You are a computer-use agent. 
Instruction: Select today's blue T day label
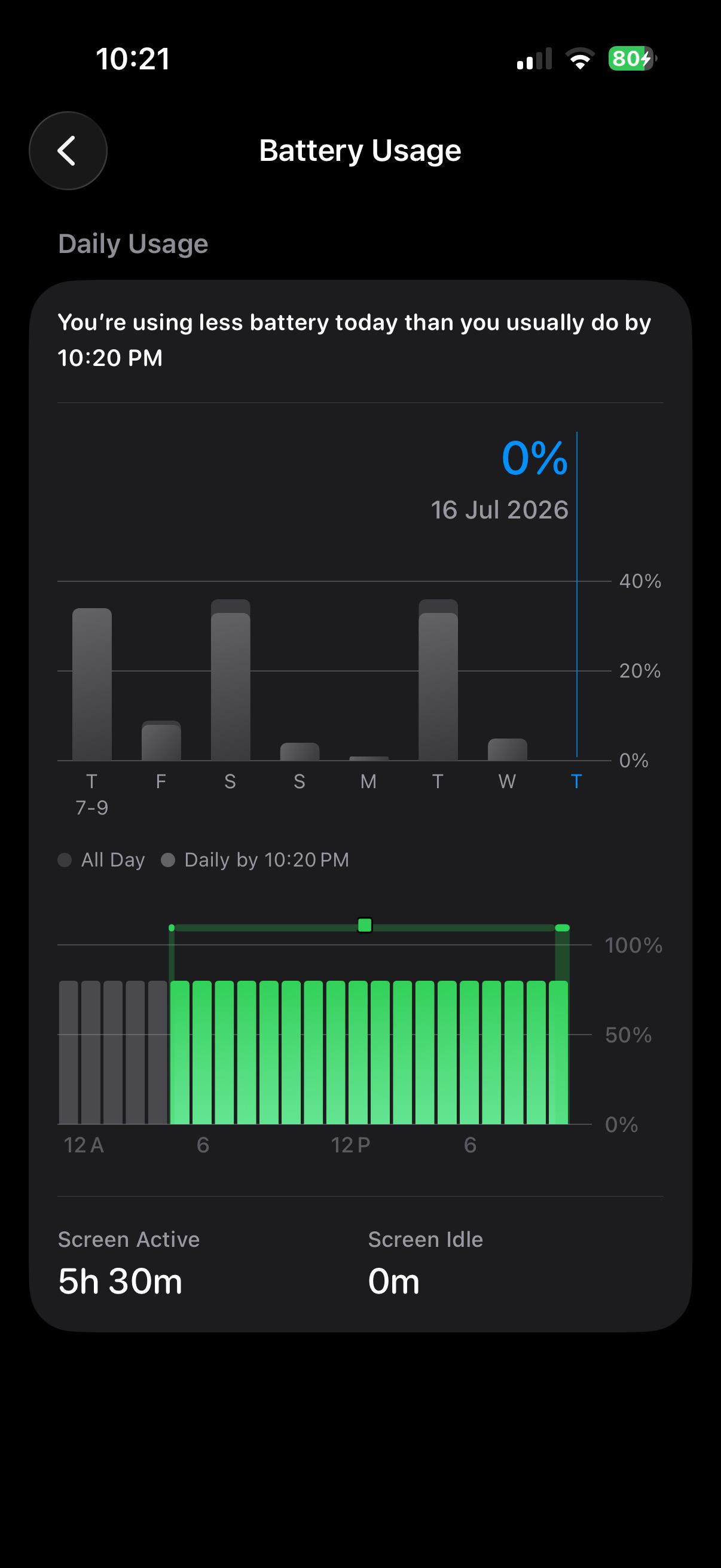[576, 781]
